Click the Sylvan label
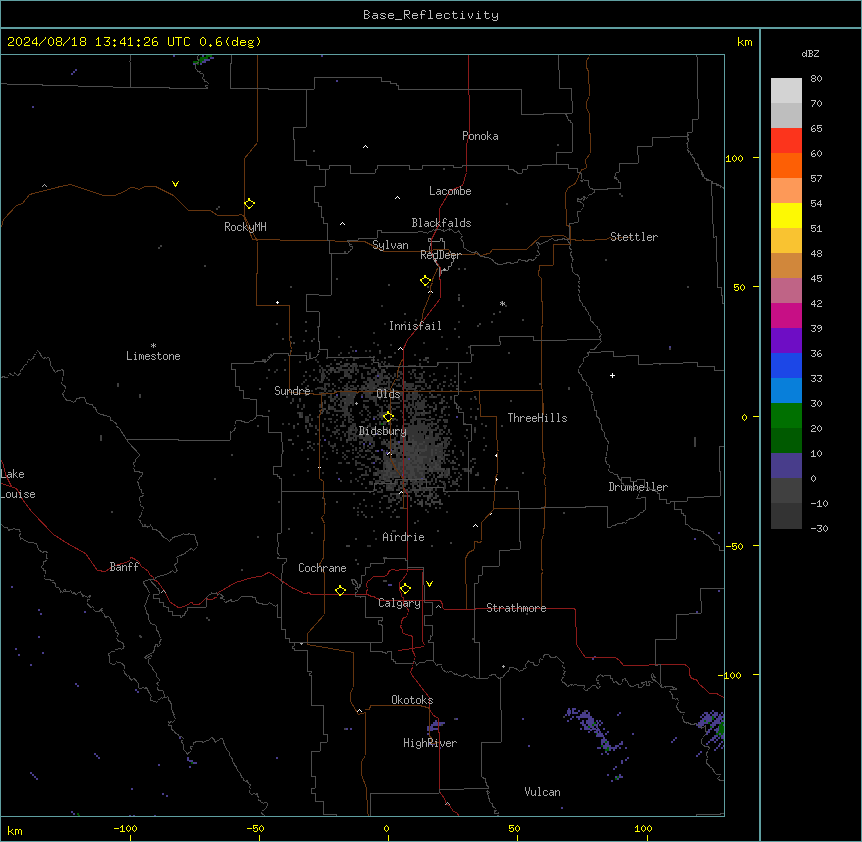Image resolution: width=862 pixels, height=842 pixels. [390, 245]
